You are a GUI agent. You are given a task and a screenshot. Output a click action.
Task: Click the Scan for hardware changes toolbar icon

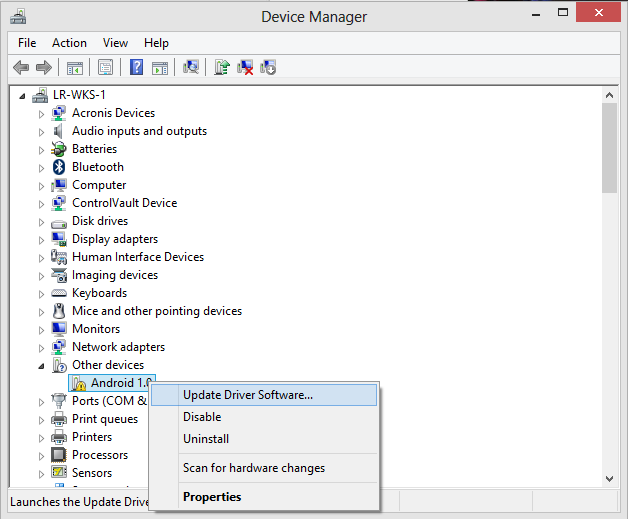point(191,67)
